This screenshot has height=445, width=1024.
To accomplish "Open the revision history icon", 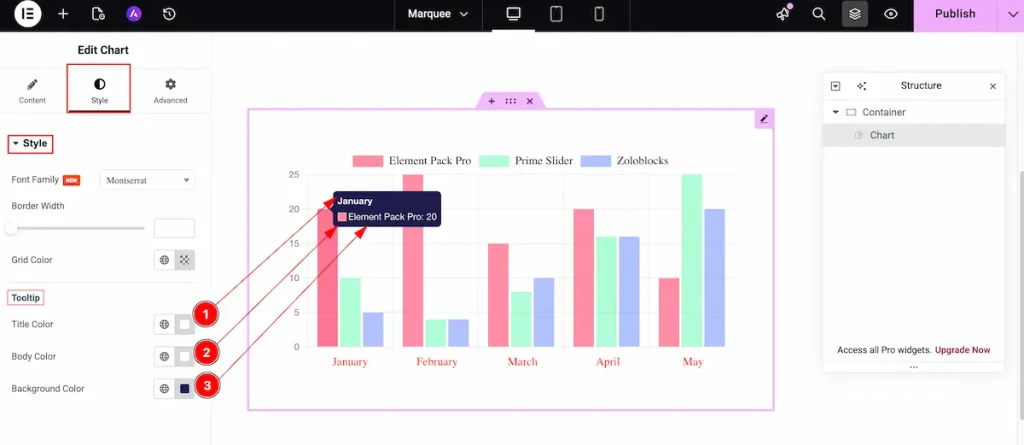I will click(x=169, y=14).
